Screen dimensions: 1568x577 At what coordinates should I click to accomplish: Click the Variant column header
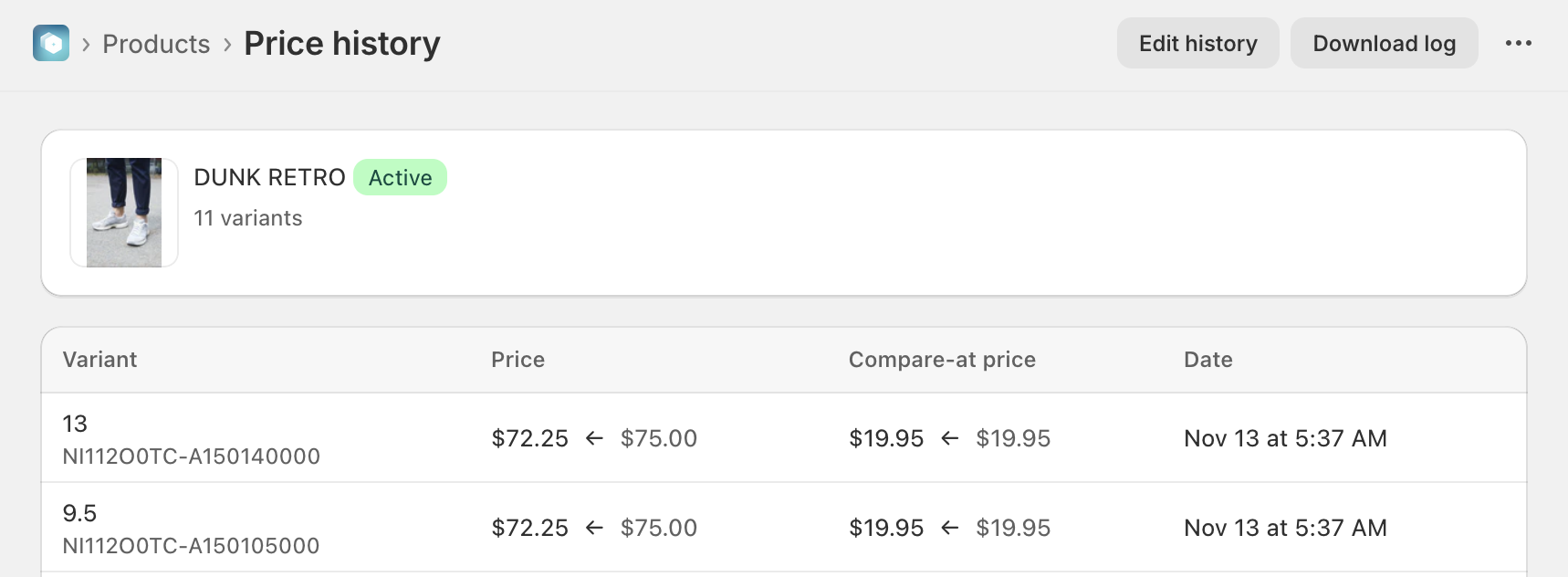[99, 360]
